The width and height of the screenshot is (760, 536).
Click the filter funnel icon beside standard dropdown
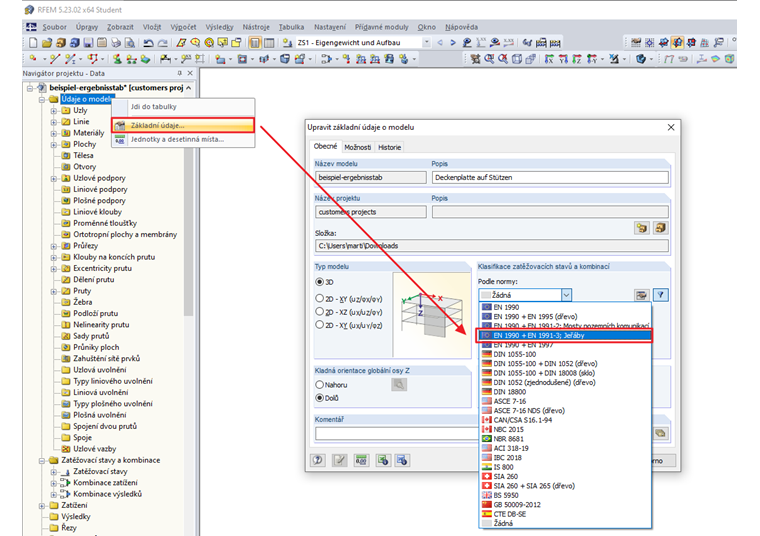tap(661, 295)
